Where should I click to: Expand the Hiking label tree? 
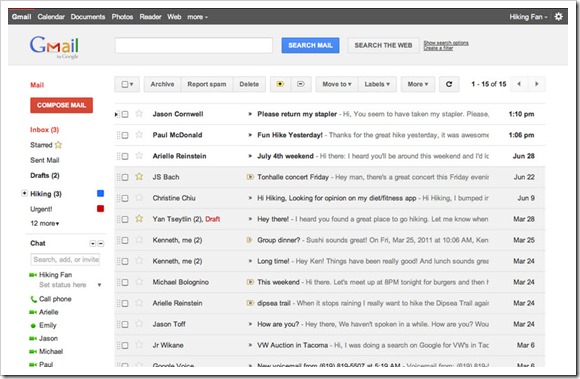coord(24,193)
